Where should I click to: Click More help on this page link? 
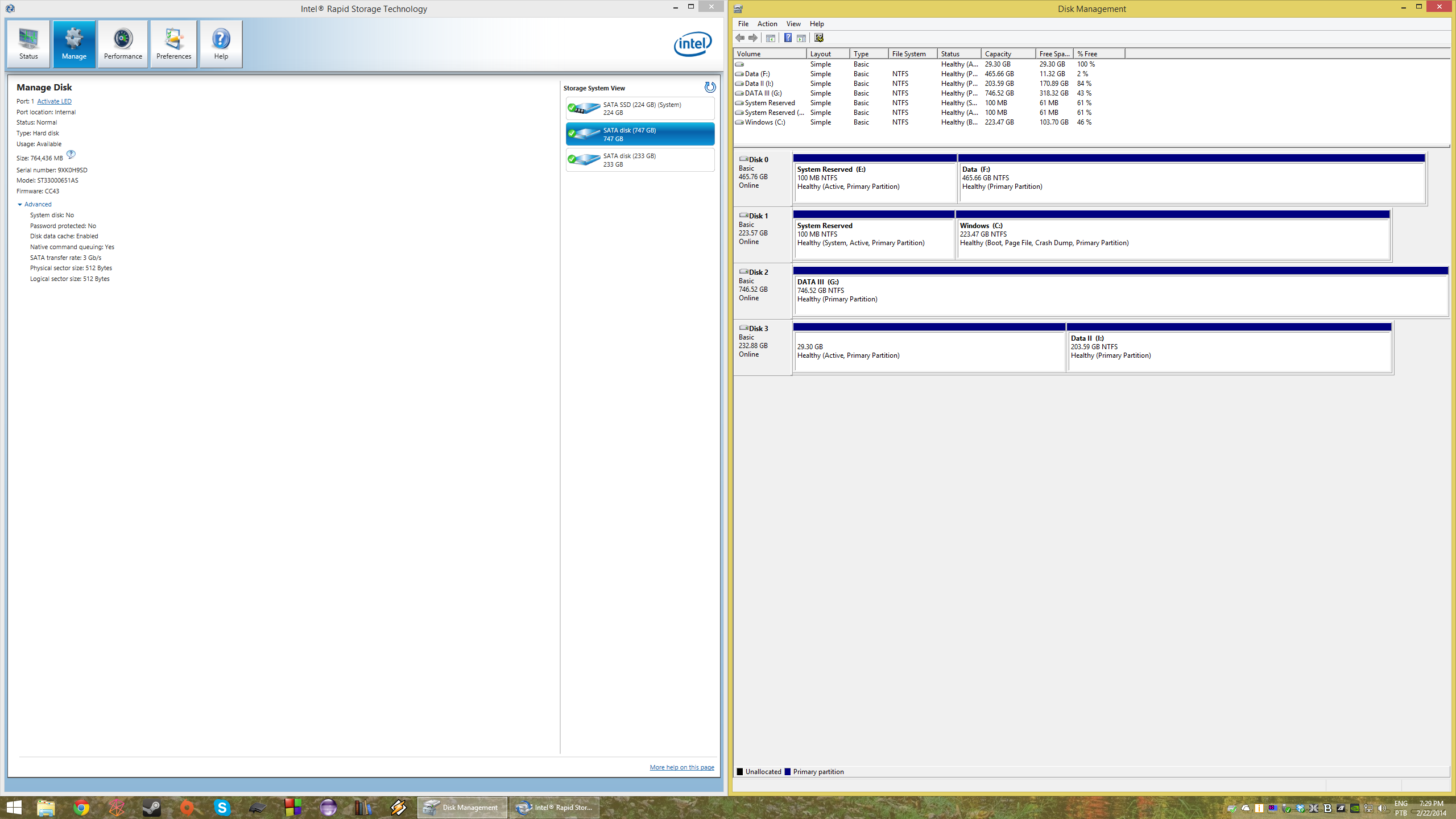point(682,767)
